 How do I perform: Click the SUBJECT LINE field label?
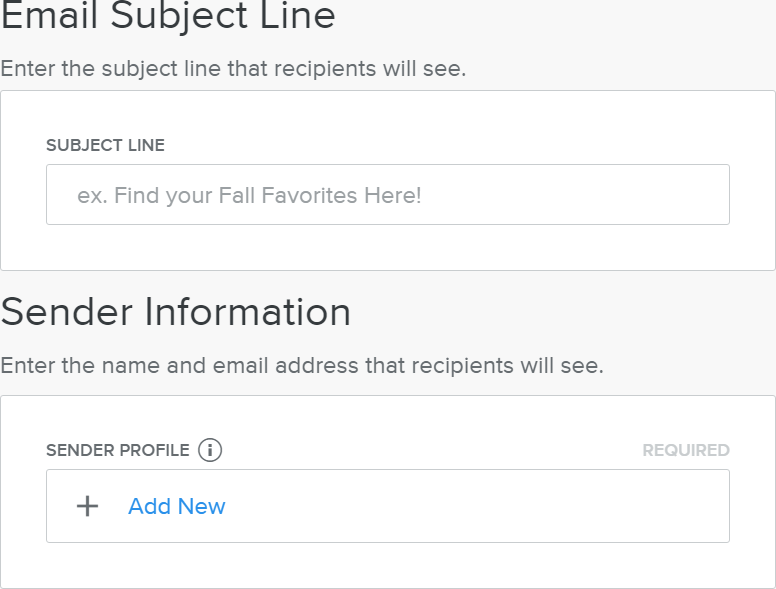tap(105, 145)
